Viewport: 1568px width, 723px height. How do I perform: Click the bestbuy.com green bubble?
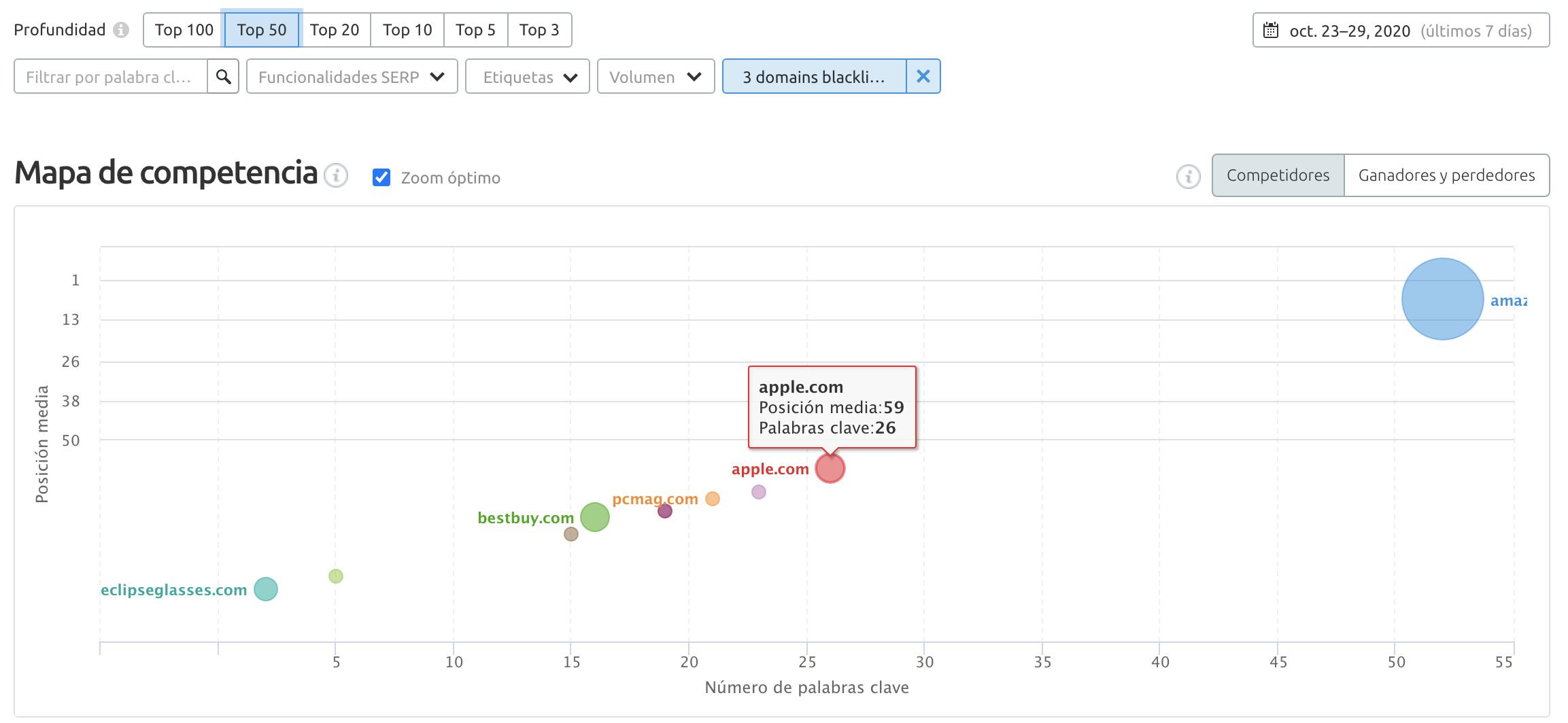tap(594, 517)
